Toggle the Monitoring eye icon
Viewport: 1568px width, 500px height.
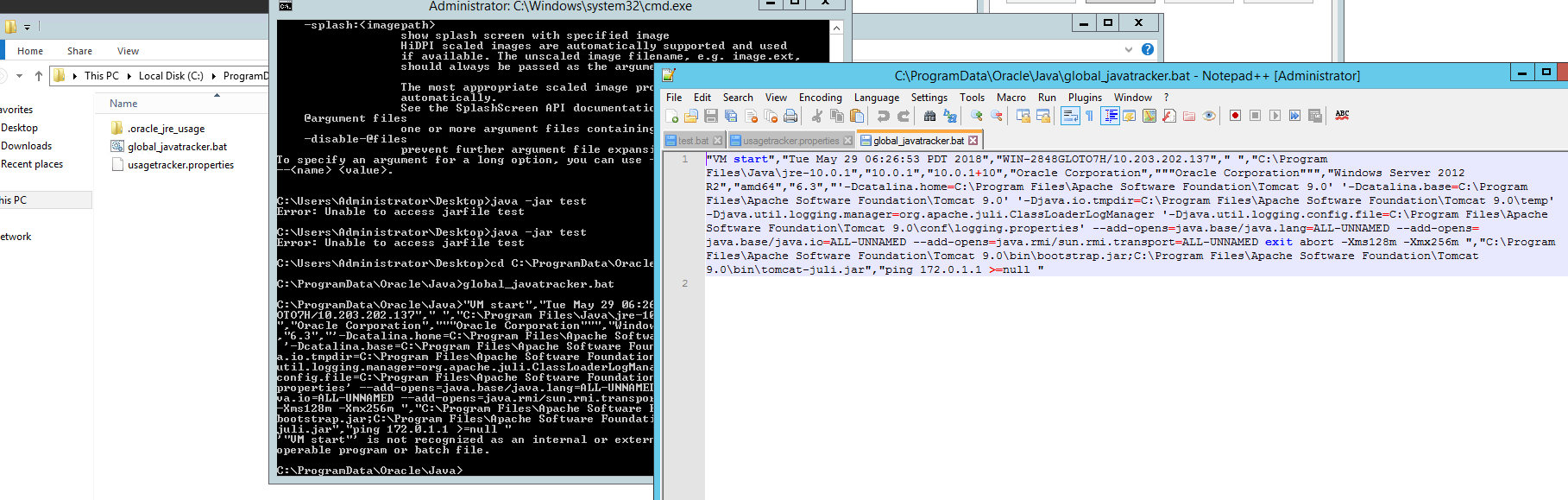coord(1209,116)
